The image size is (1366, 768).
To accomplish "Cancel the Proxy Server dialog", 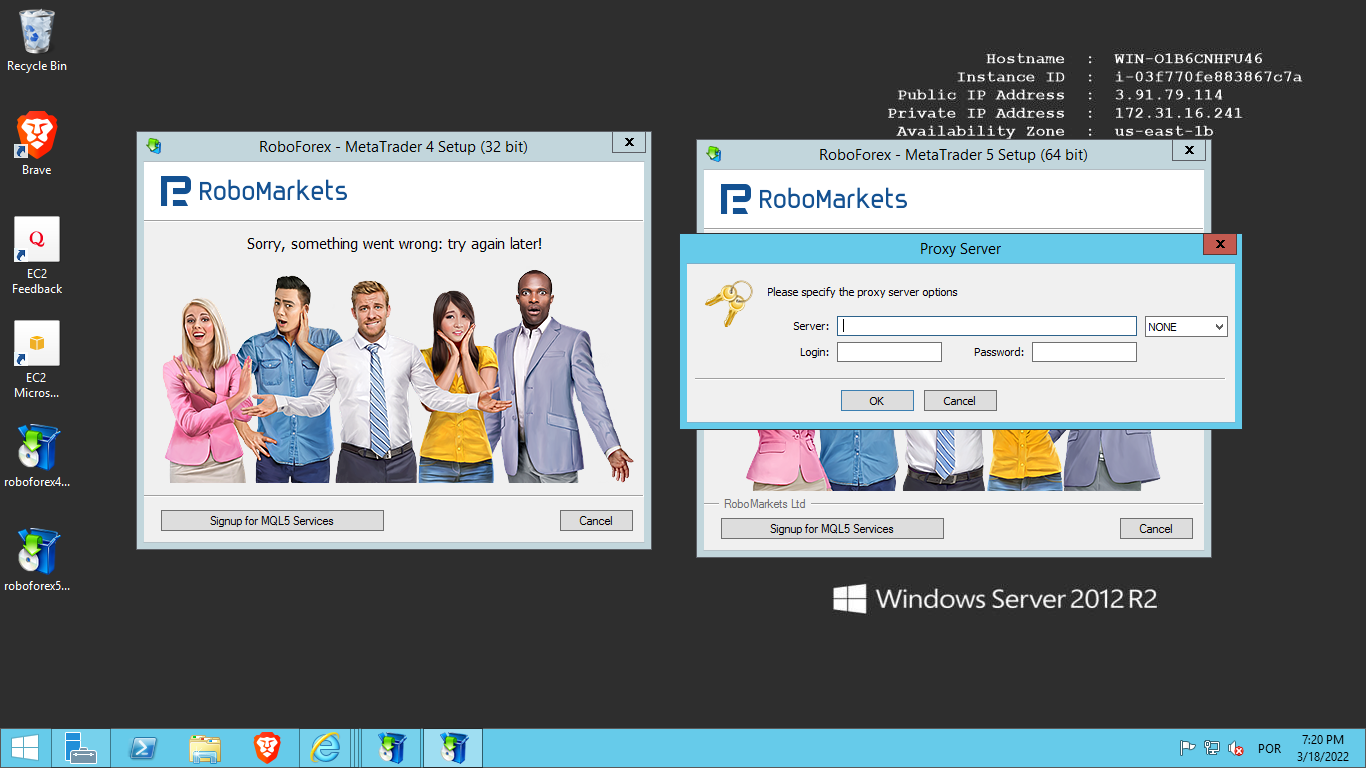I will point(960,401).
